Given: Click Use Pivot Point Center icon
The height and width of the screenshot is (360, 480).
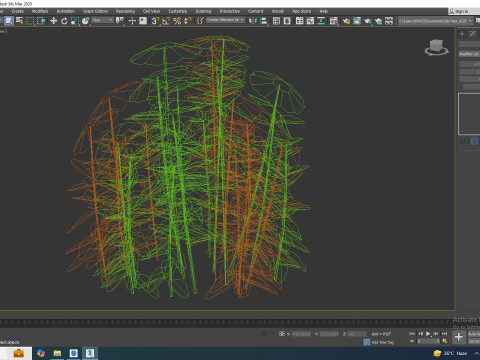Looking at the screenshot, I should click(x=119, y=21).
